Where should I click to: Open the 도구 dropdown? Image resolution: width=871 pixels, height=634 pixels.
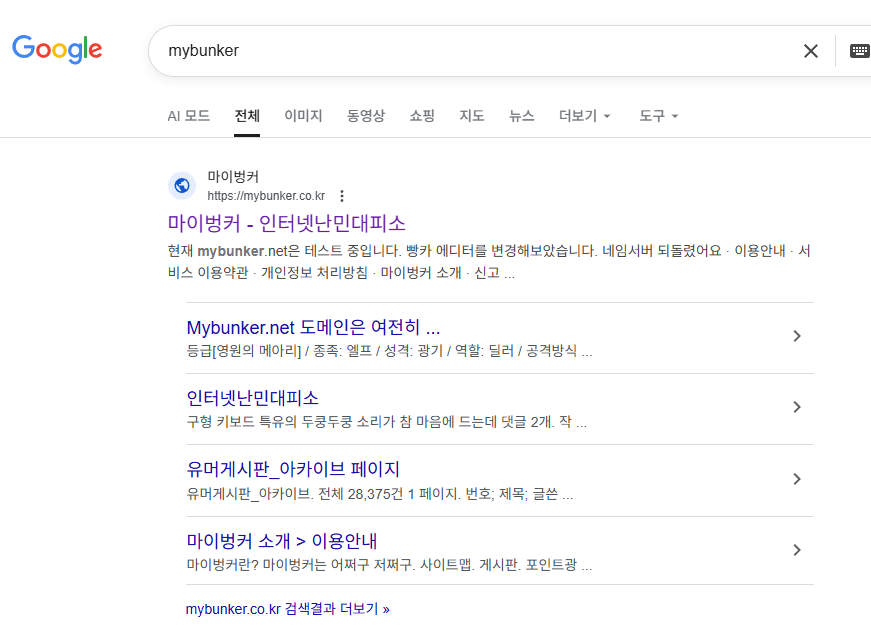click(658, 116)
